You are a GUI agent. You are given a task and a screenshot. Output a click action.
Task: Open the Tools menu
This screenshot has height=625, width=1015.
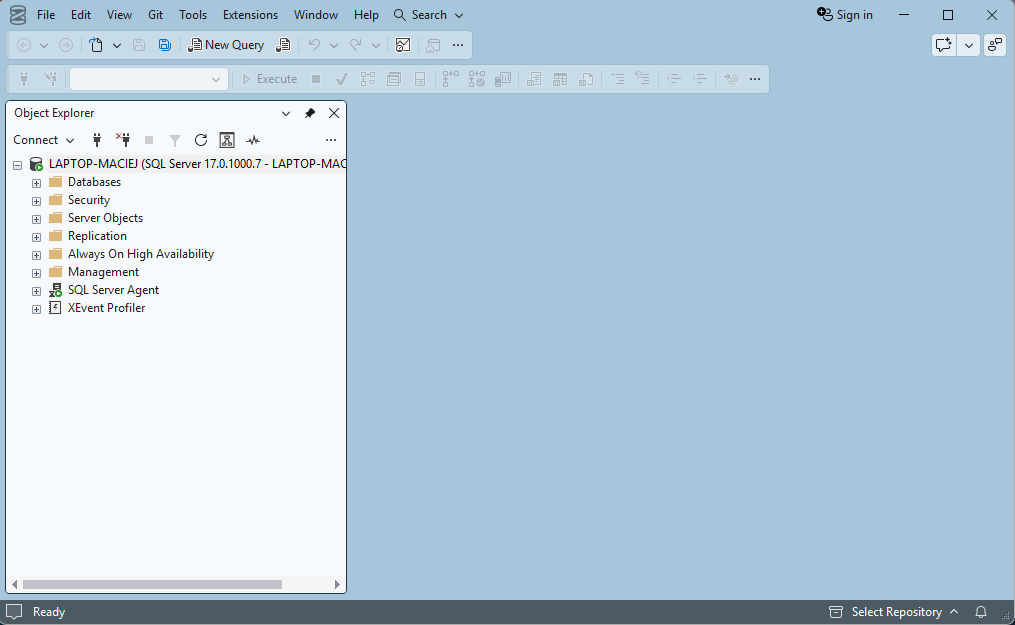coord(193,14)
